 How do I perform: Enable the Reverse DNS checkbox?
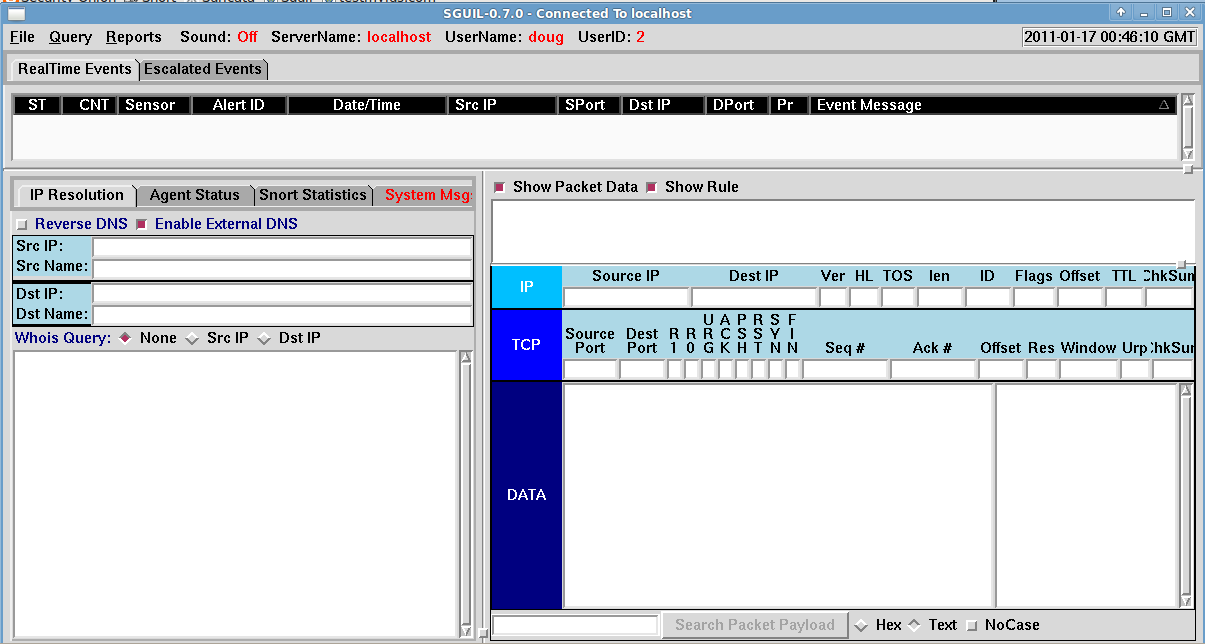(23, 223)
